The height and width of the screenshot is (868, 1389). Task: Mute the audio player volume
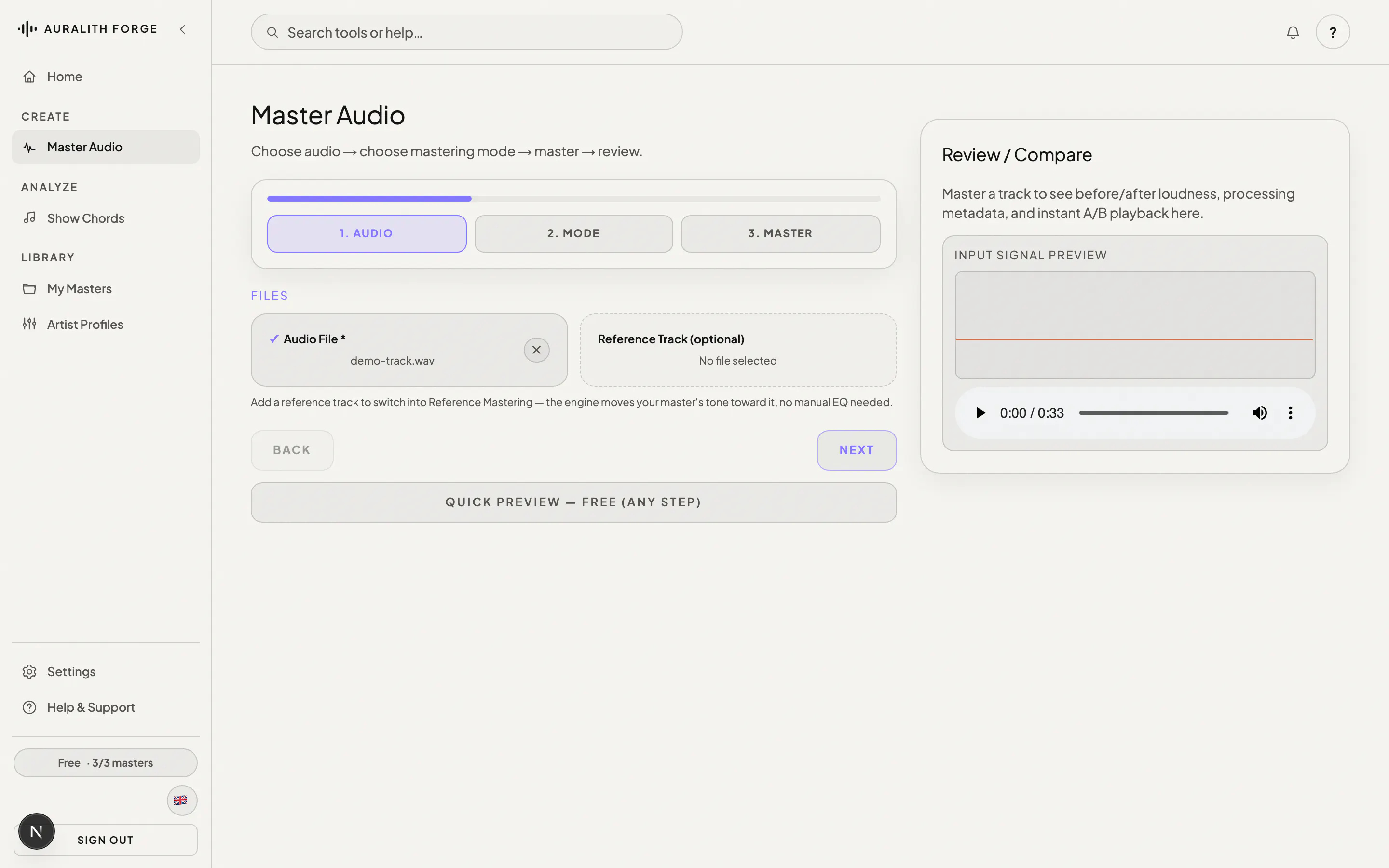1259,413
